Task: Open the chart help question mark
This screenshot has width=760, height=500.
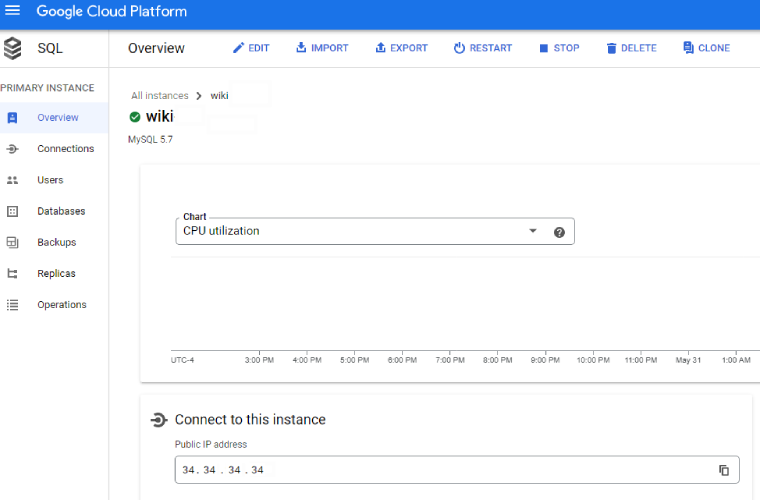Action: tap(559, 233)
